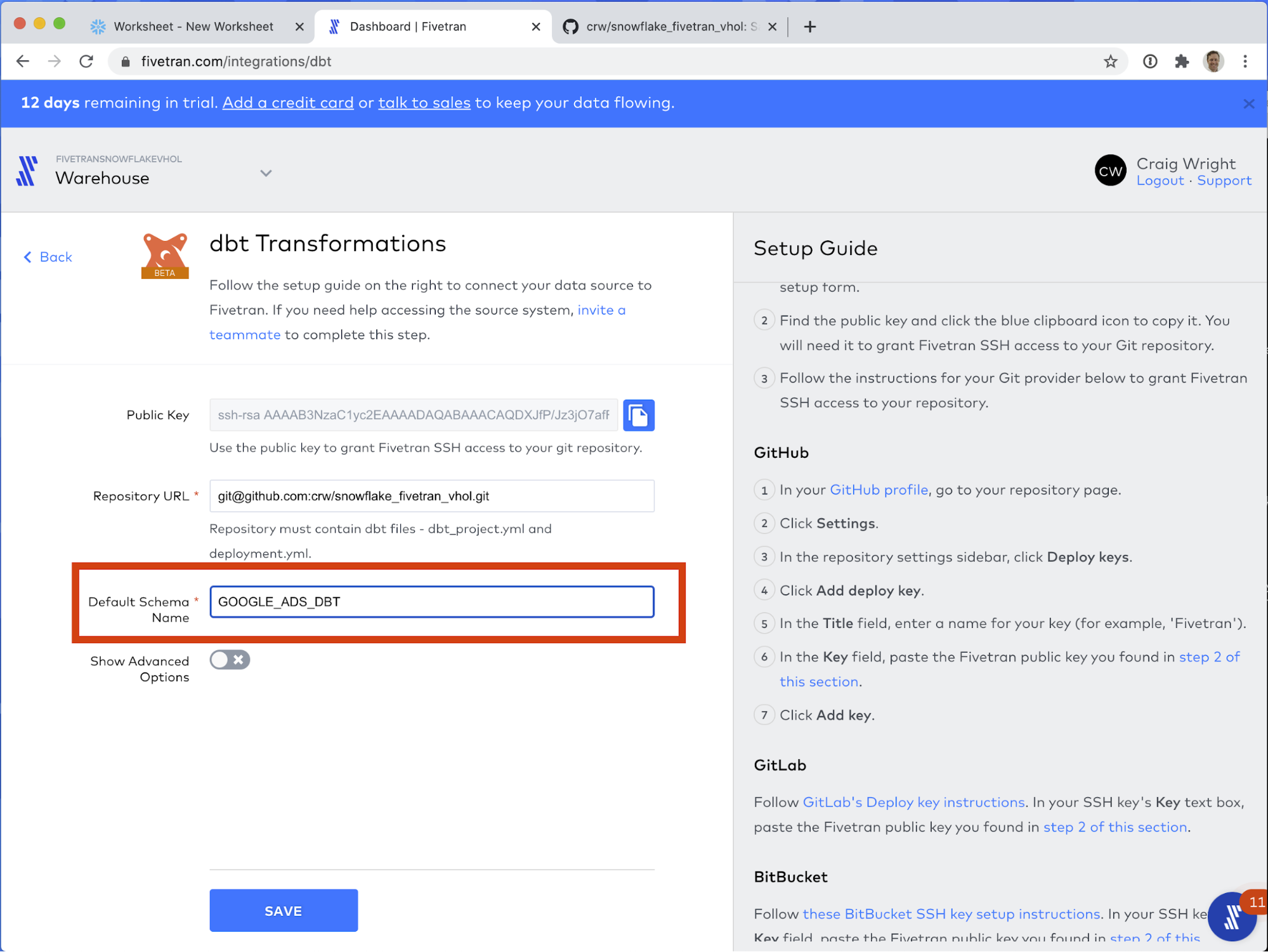This screenshot has width=1268, height=952.
Task: Open the GitHub profile link
Action: (x=879, y=490)
